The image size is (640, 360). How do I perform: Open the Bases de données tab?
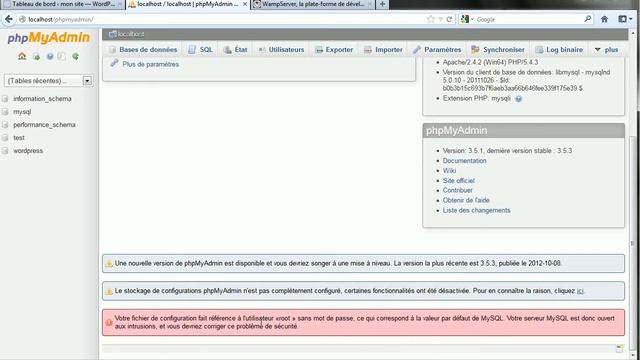click(x=143, y=50)
